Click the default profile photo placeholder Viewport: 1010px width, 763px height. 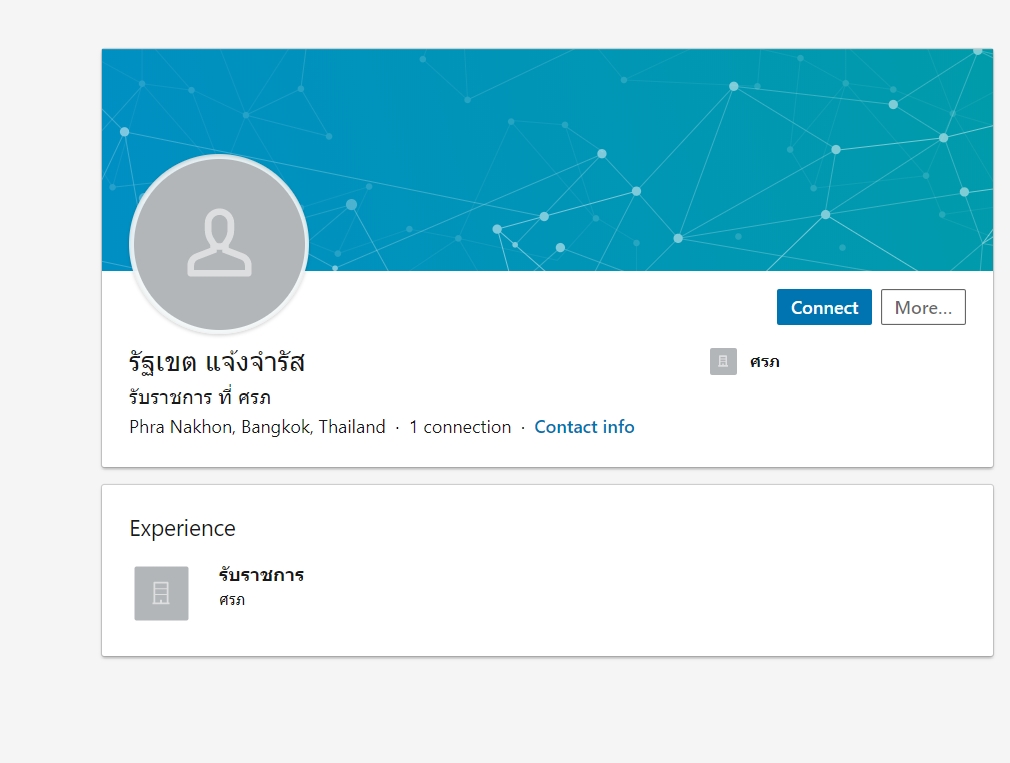pyautogui.click(x=219, y=243)
